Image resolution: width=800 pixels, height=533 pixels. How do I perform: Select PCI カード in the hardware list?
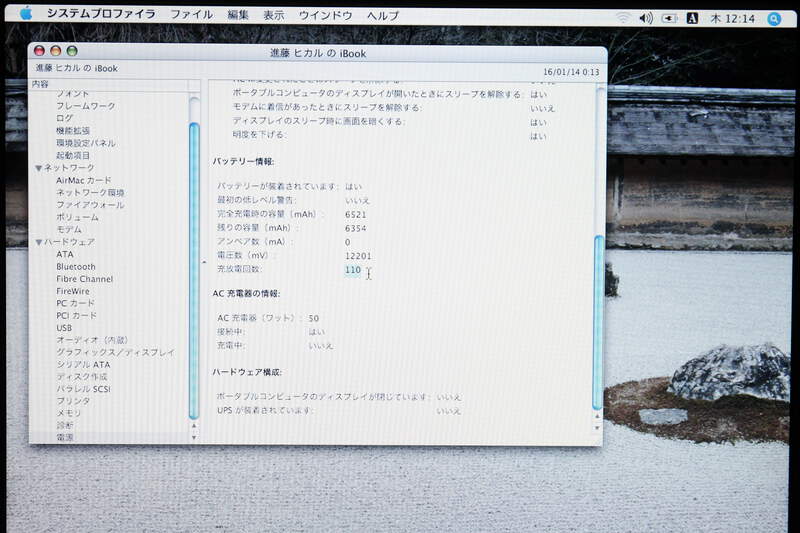click(x=77, y=315)
